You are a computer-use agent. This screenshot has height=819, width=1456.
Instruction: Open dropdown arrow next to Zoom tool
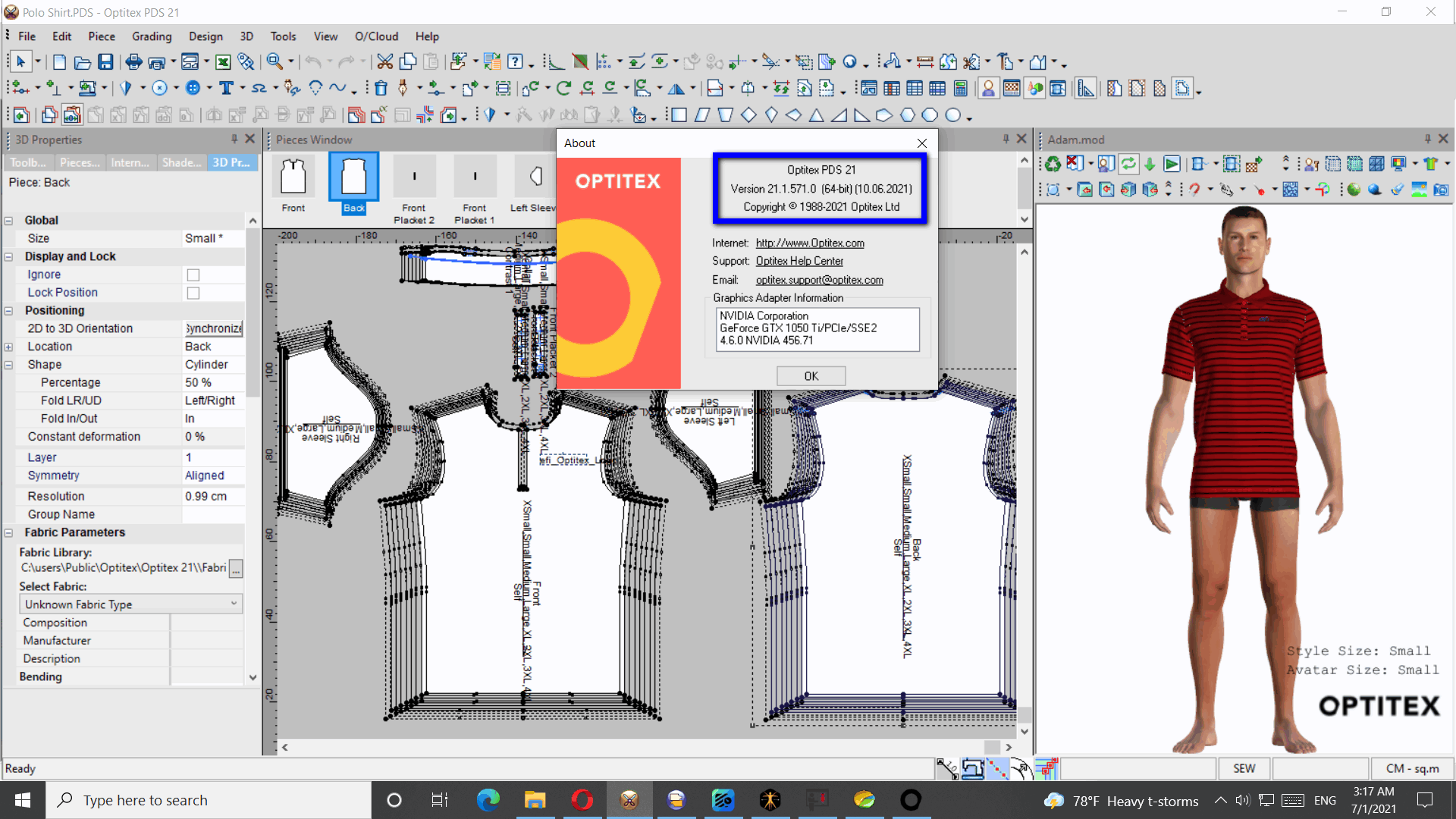292,62
